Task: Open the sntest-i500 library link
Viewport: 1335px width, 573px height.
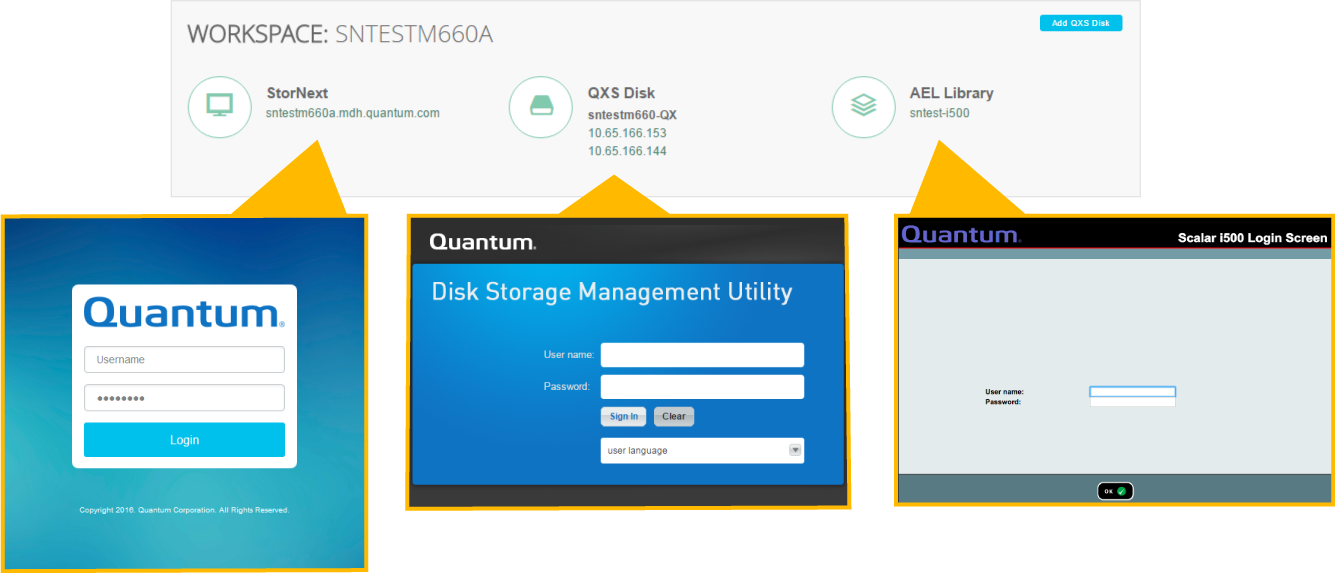Action: [x=939, y=113]
